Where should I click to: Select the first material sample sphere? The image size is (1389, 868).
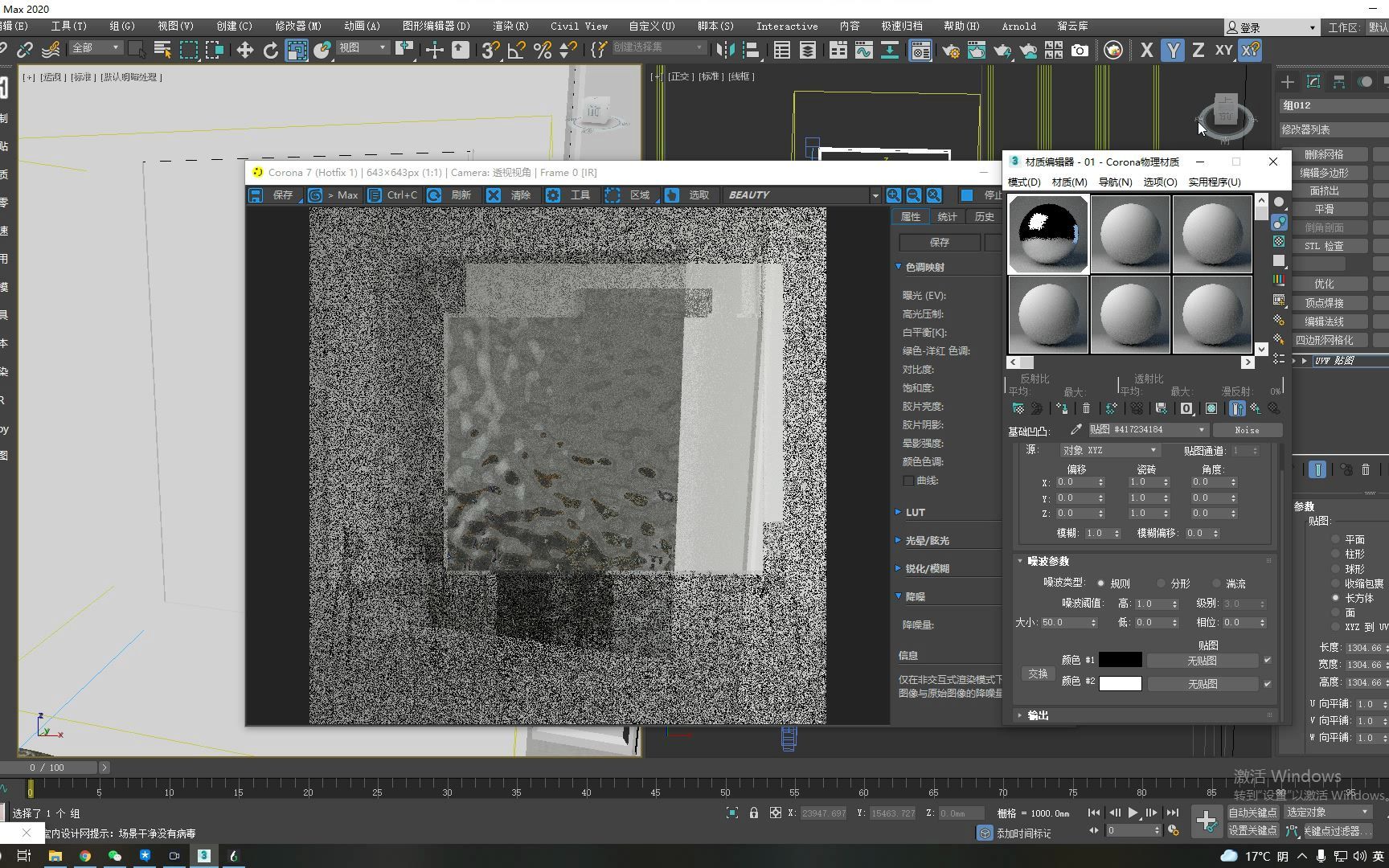click(1048, 234)
